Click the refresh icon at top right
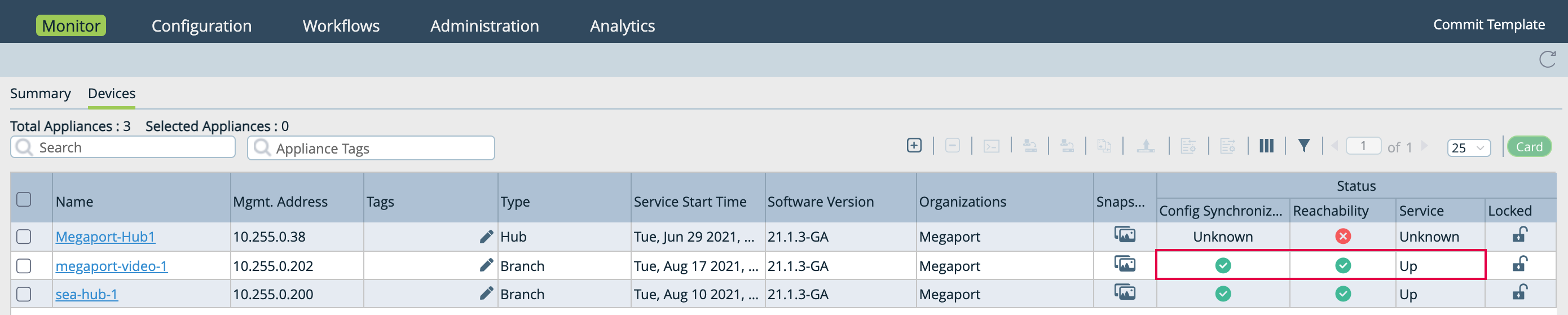1568x315 pixels. click(1547, 59)
